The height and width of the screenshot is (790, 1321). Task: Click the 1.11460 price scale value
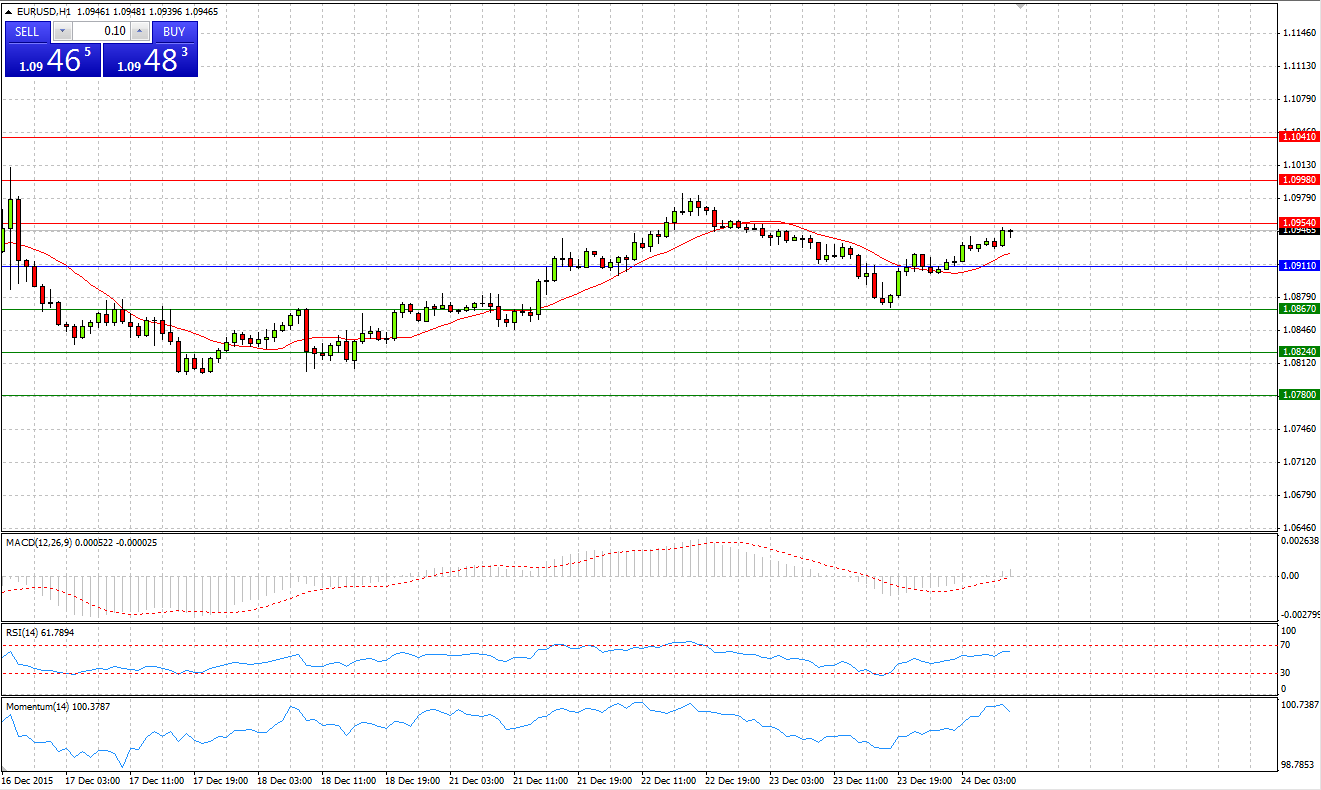[x=1299, y=33]
